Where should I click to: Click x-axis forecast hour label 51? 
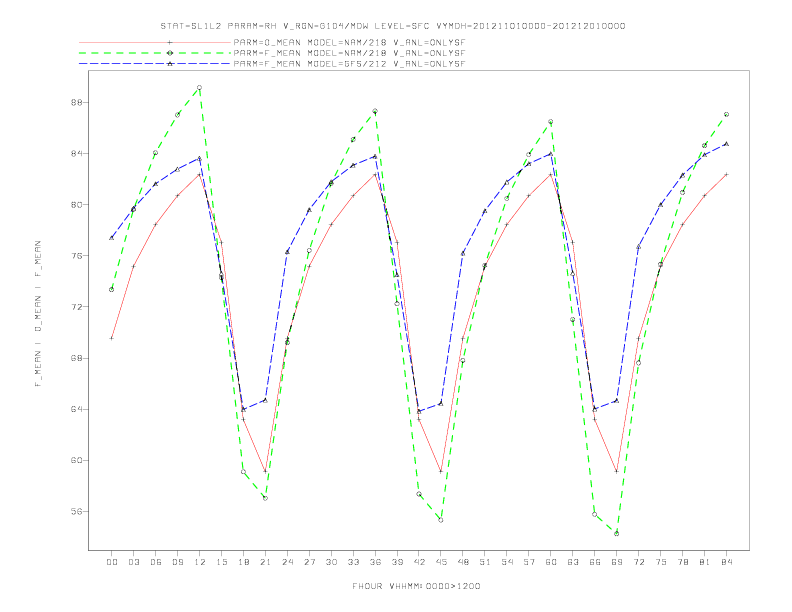pyautogui.click(x=485, y=562)
